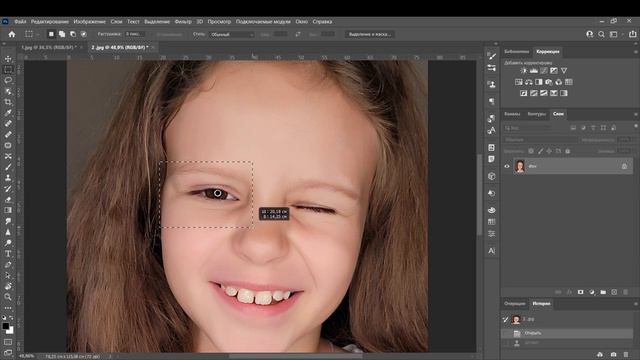This screenshot has height=360, width=640.
Task: Toggle visibility of the Фон layer
Action: pyautogui.click(x=507, y=166)
